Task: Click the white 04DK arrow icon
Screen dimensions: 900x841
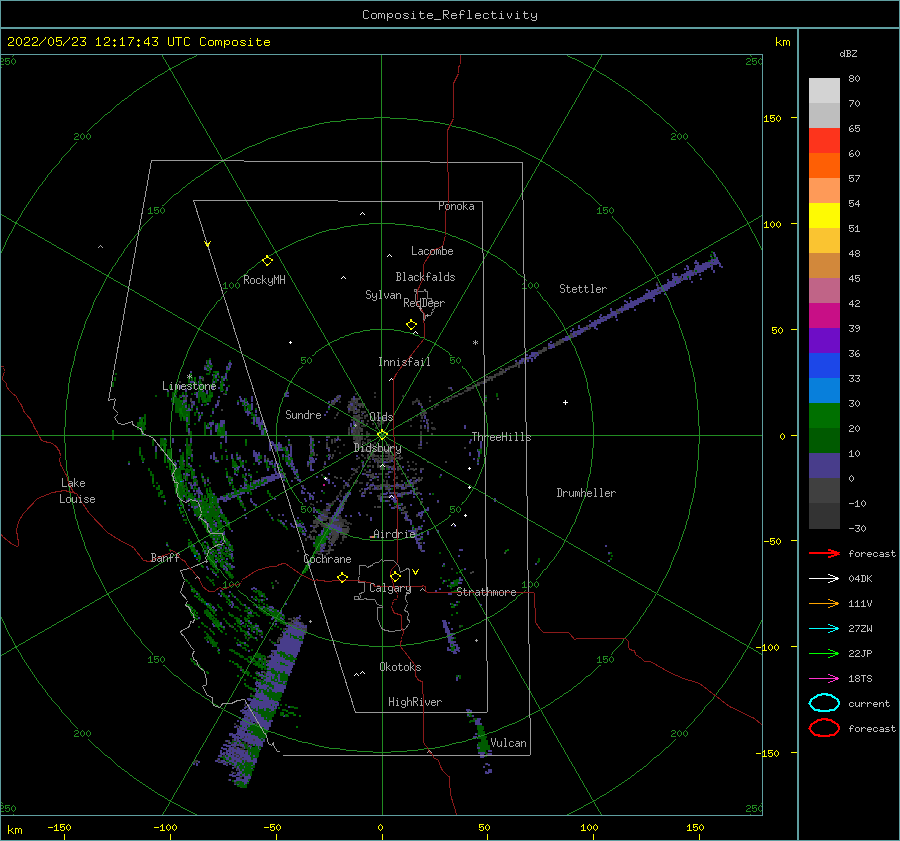Action: click(824, 578)
